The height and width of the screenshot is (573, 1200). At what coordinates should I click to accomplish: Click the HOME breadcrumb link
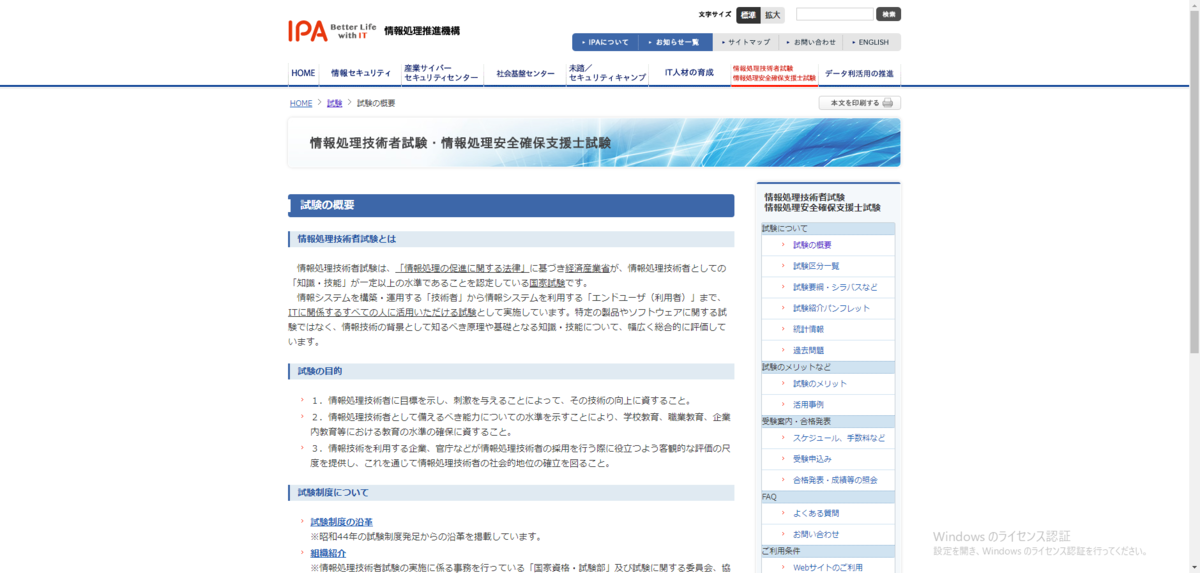tap(301, 103)
